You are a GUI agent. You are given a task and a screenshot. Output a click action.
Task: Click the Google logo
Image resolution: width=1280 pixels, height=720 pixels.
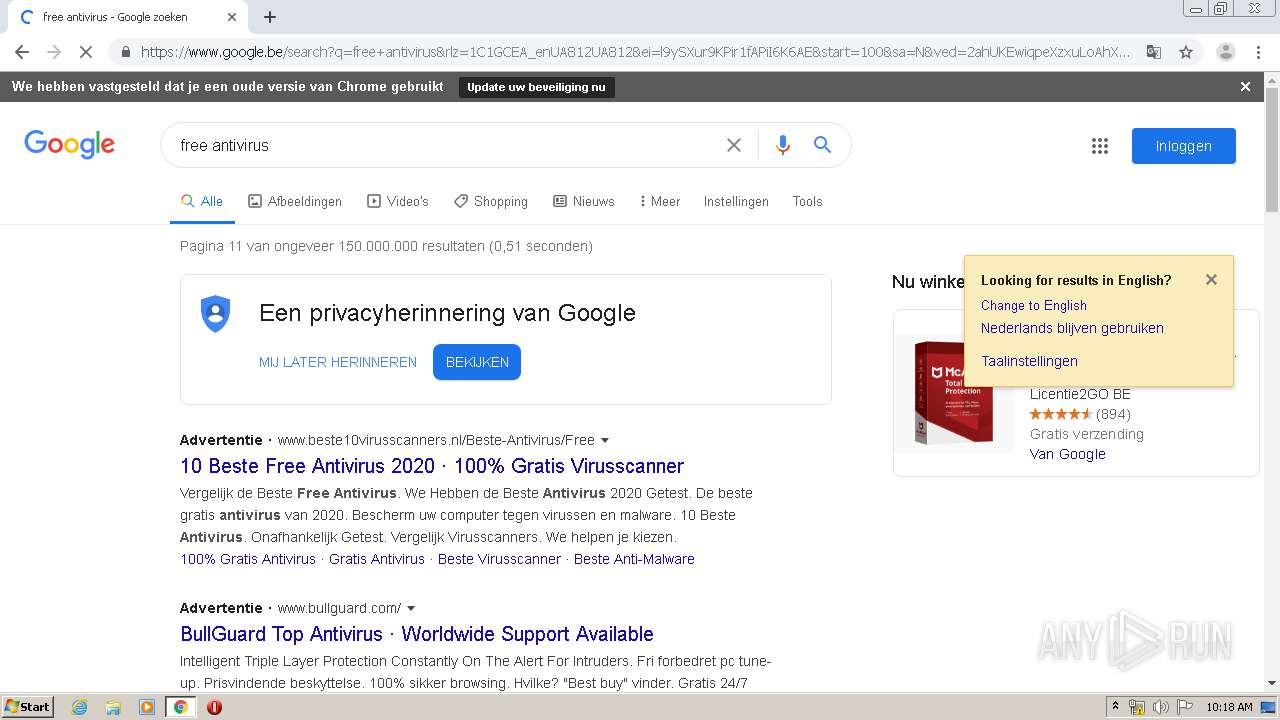pyautogui.click(x=69, y=145)
